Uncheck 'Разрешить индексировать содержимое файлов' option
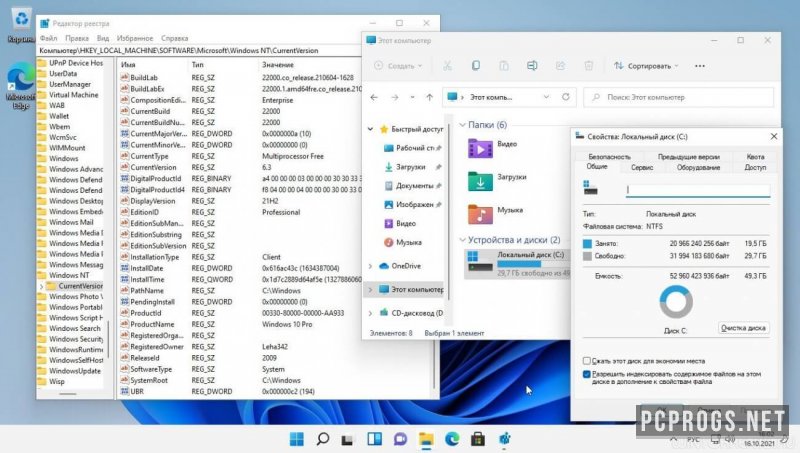800x453 pixels. (x=587, y=374)
